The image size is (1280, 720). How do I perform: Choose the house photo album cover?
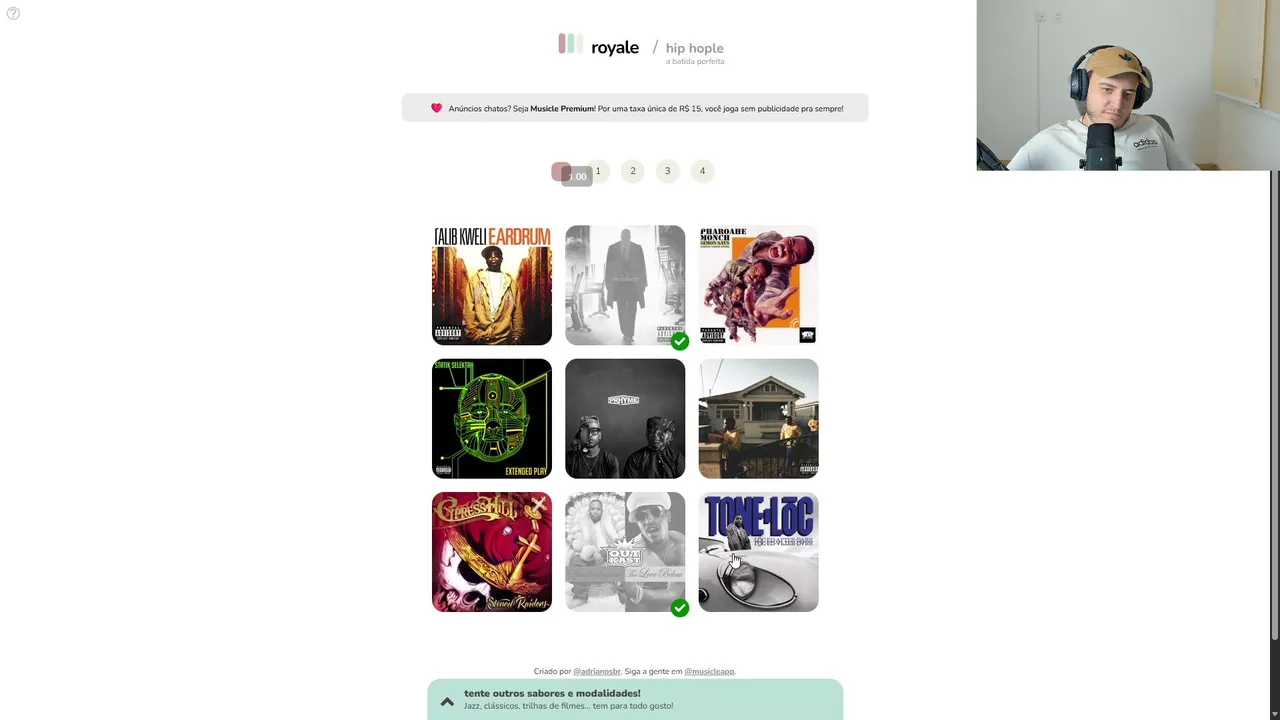(x=759, y=419)
